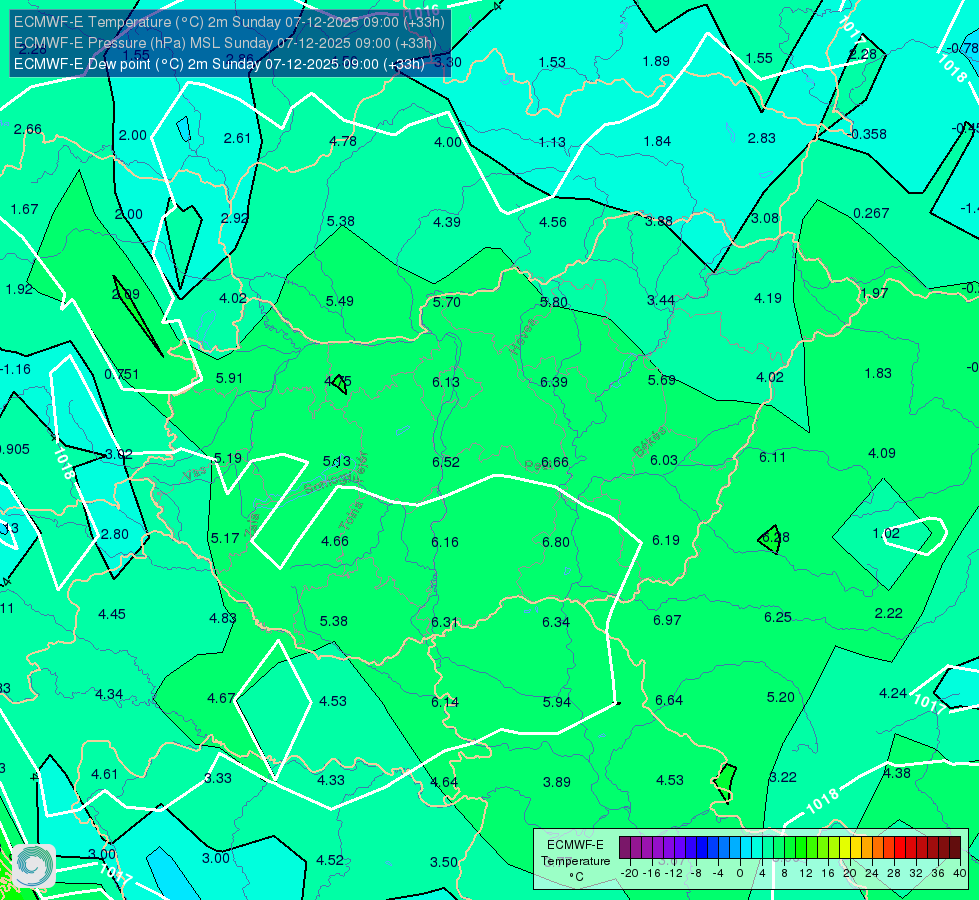The image size is (979, 900).
Task: Click the grid value 6.13
Action: pyautogui.click(x=446, y=382)
